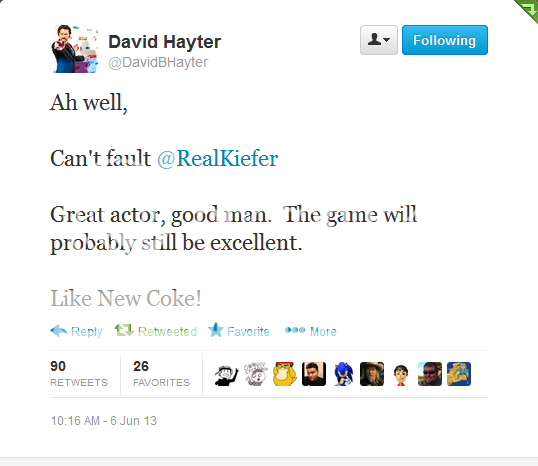This screenshot has height=466, width=538.
Task: Click the Favorite star icon
Action: 216,330
